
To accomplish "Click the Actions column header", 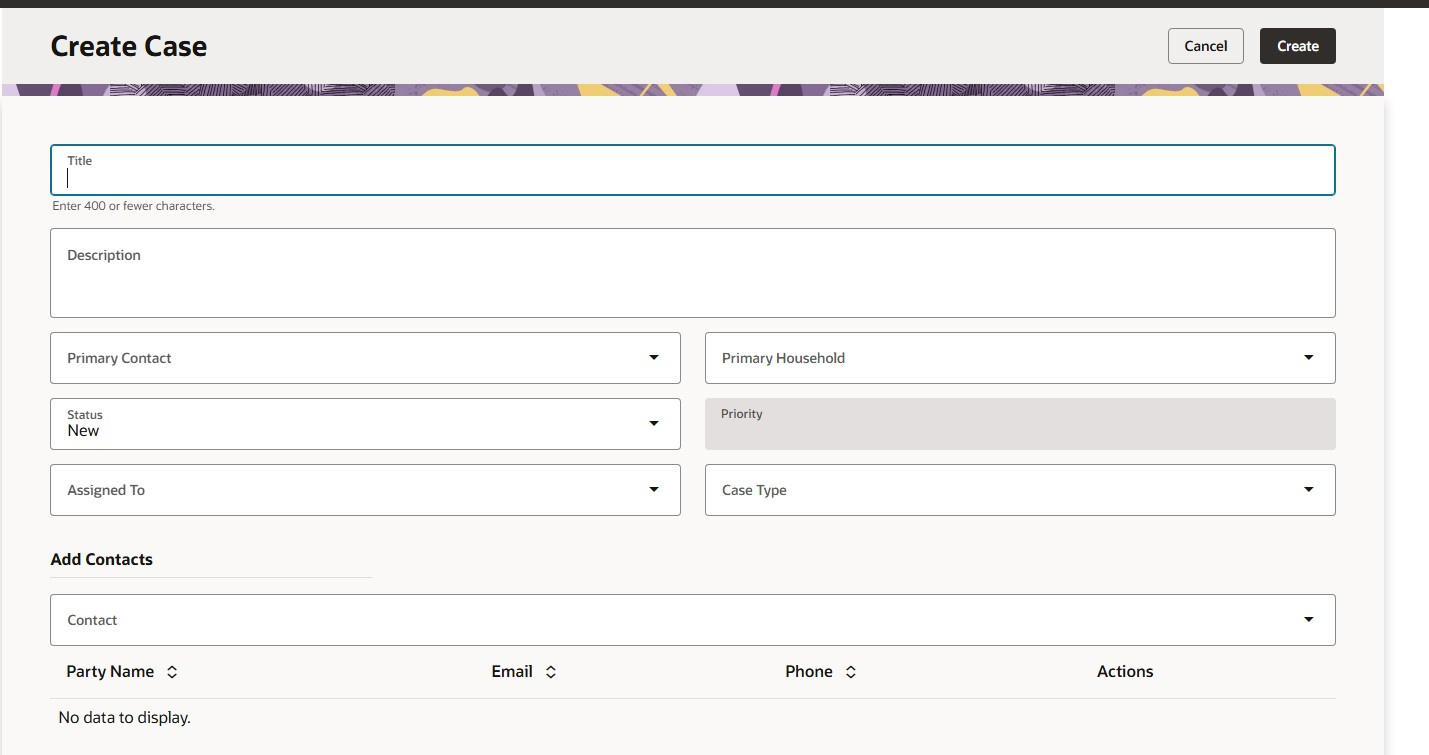I will pyautogui.click(x=1125, y=671).
